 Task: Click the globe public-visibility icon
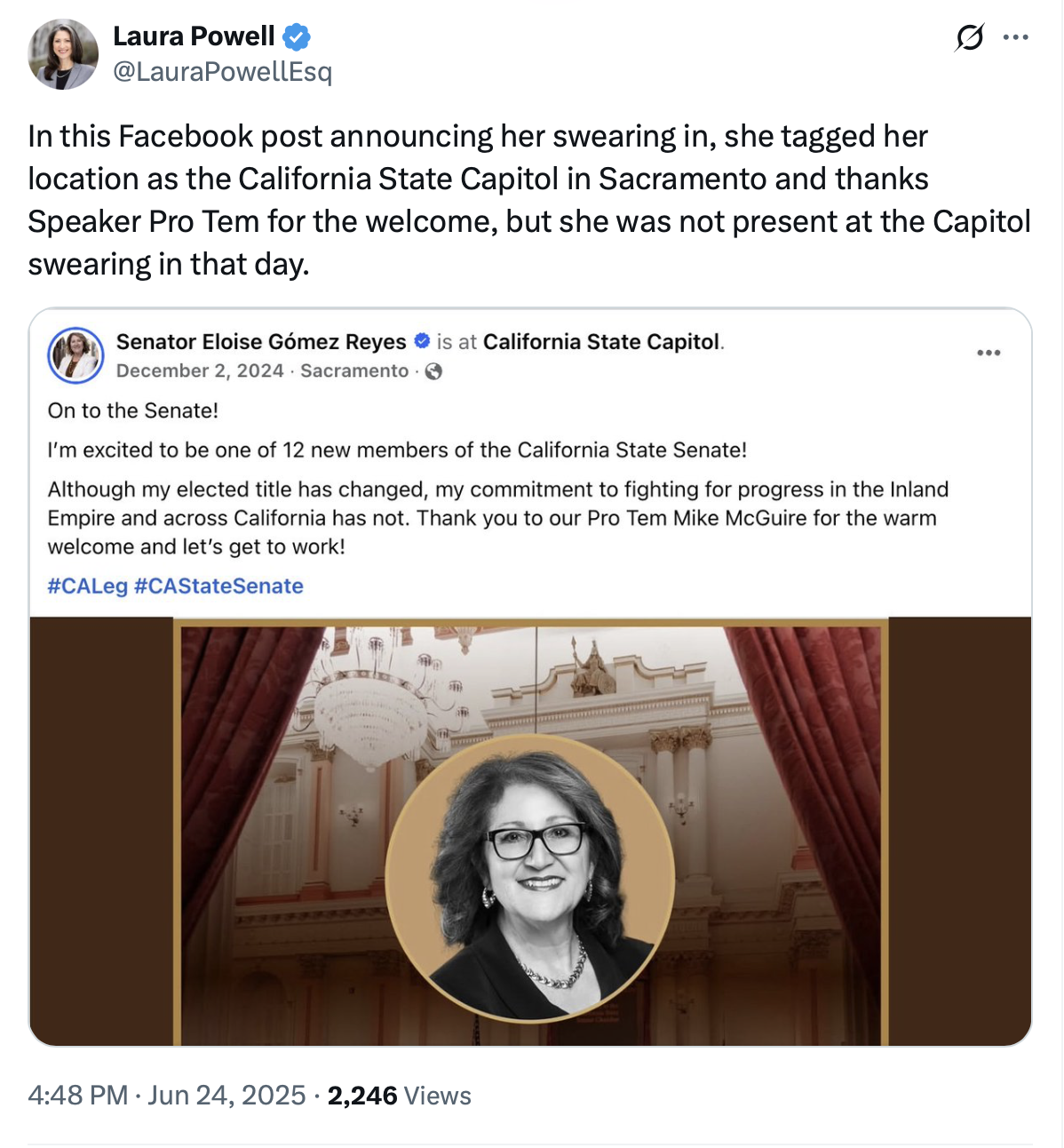[x=433, y=371]
